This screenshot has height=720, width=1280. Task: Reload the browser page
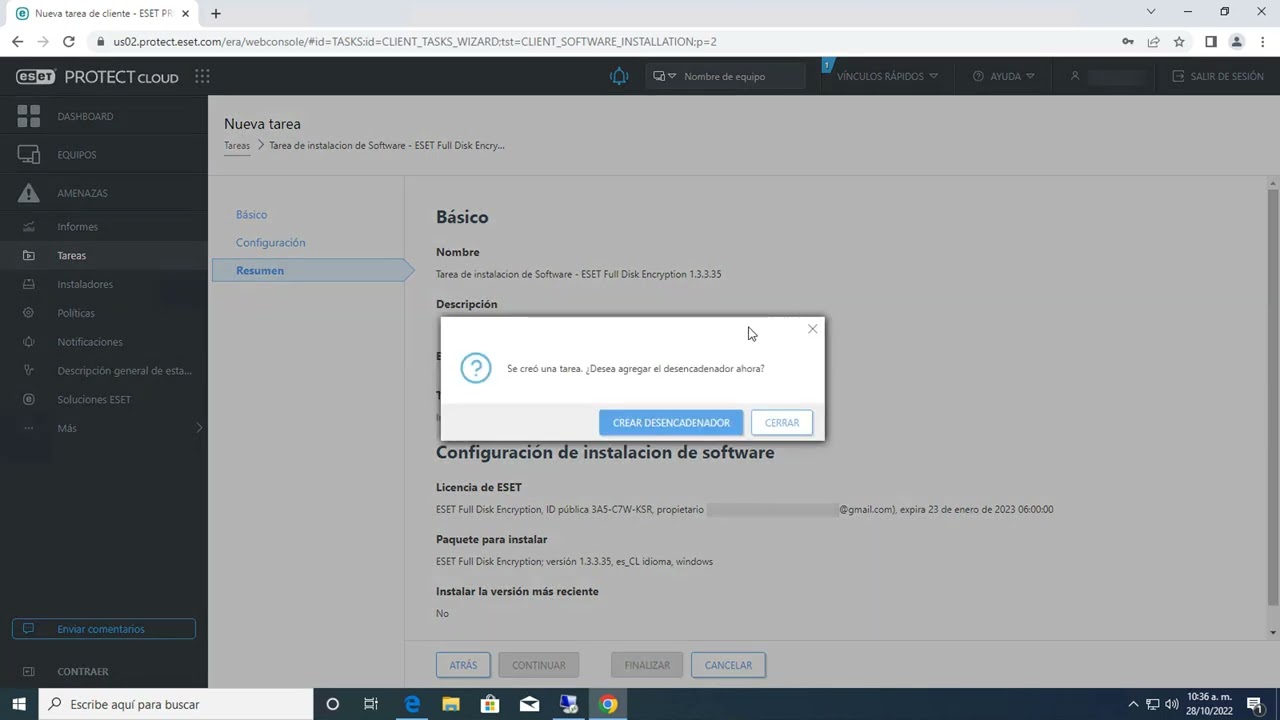pos(69,42)
